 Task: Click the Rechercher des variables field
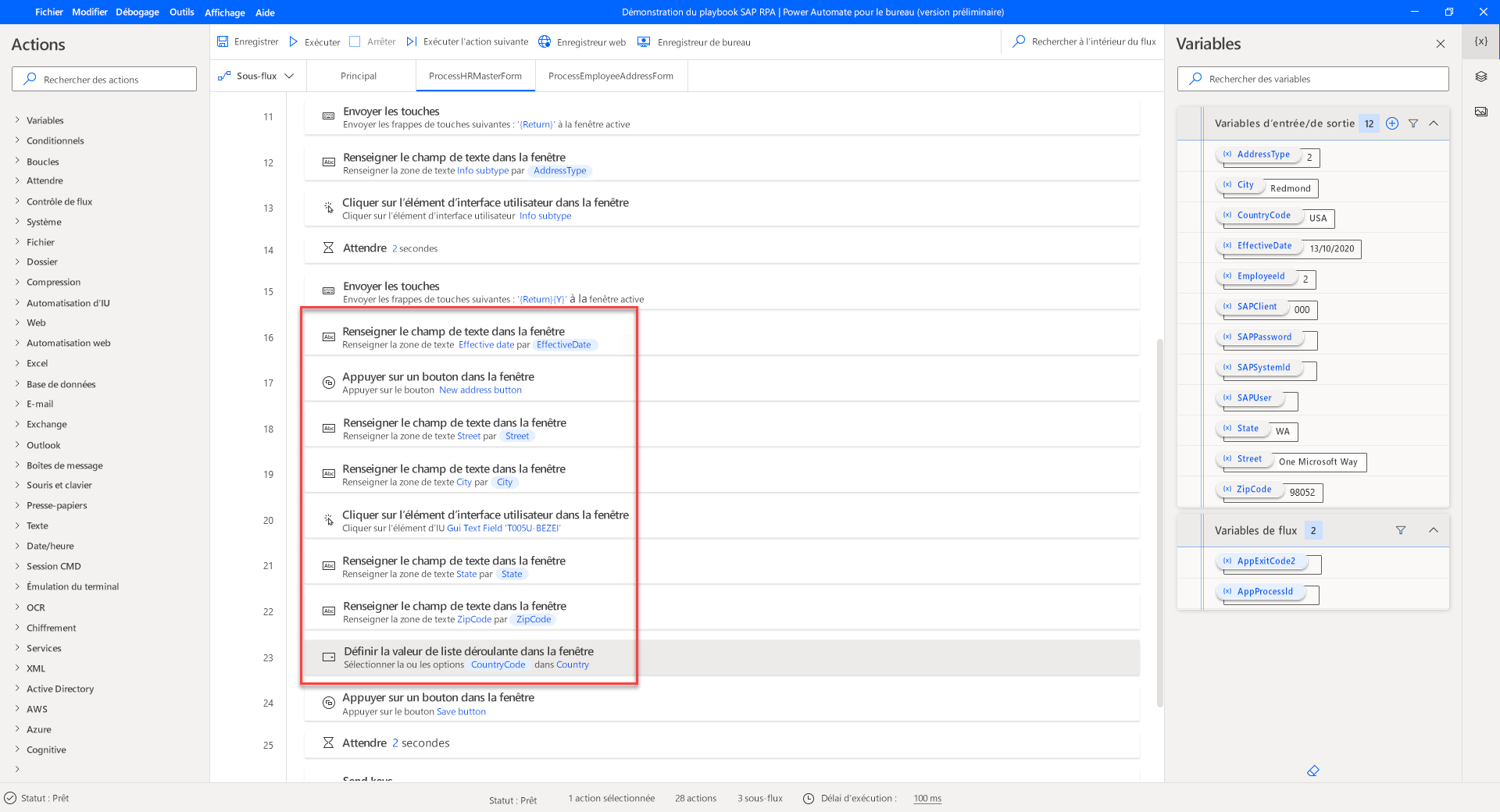[x=1312, y=79]
